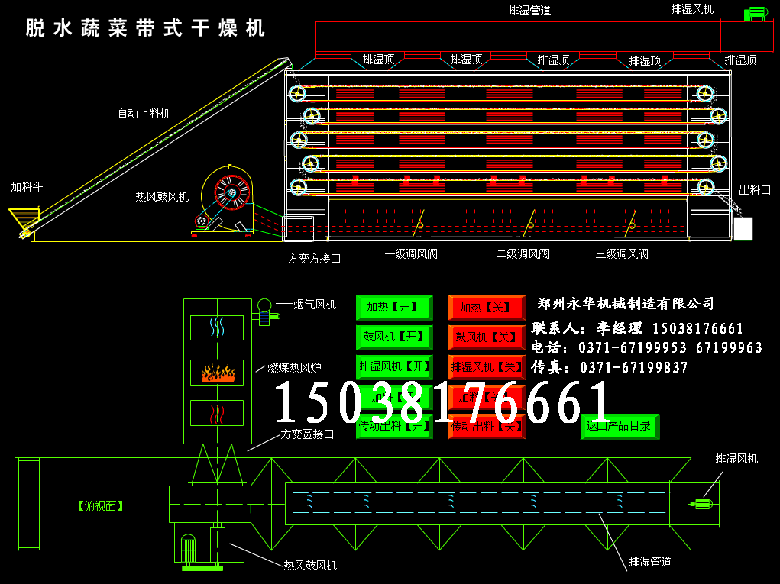780x584 pixels.
Task: Click the coal furnace flame icon
Action: click(x=216, y=373)
